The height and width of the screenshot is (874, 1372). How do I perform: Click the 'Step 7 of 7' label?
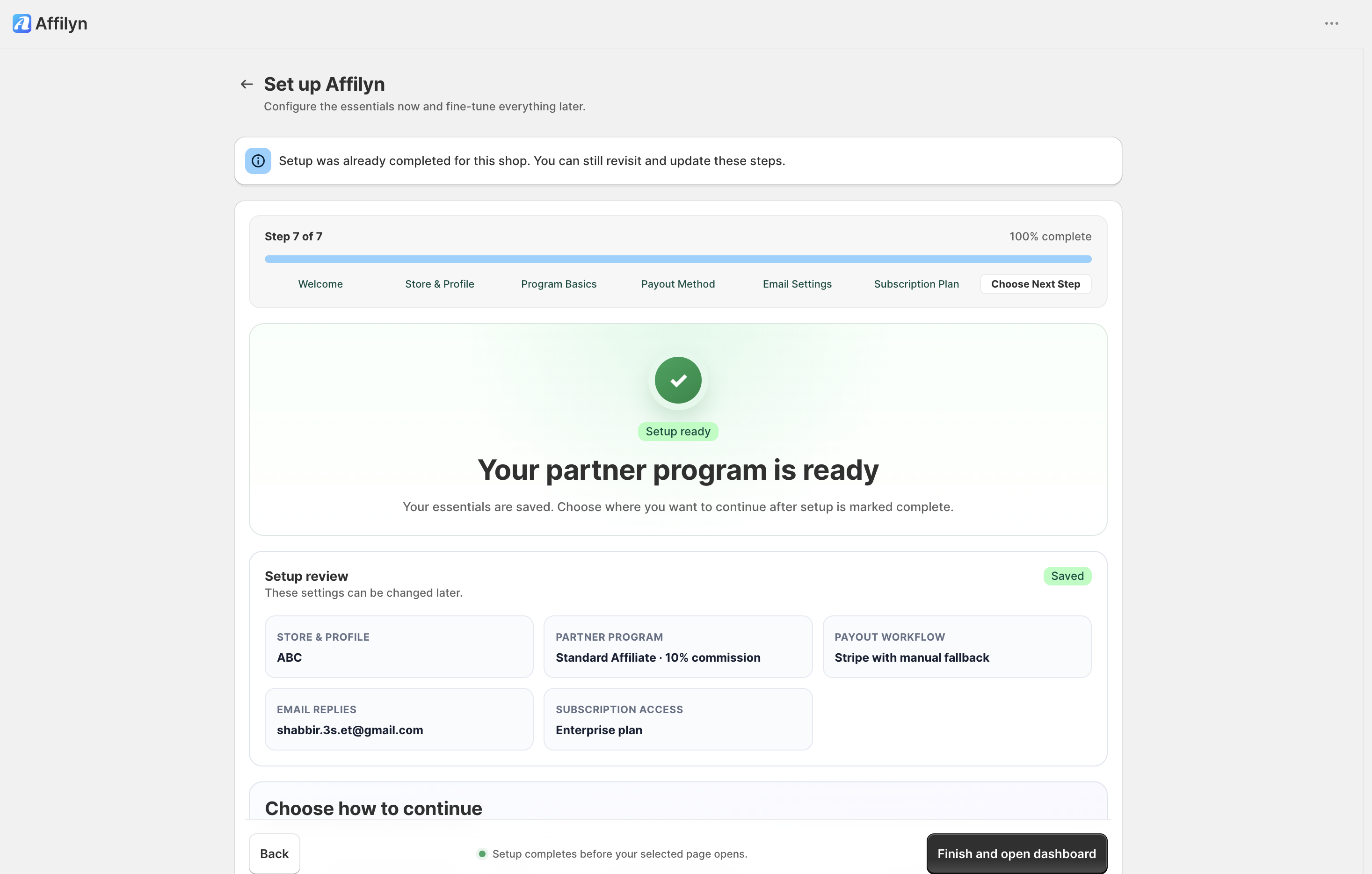tap(293, 237)
